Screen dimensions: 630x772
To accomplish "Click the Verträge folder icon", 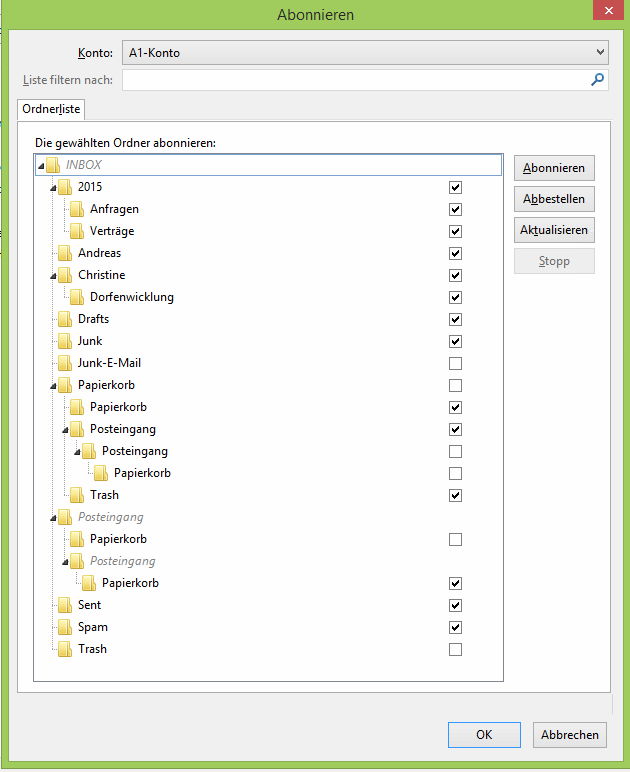I will point(77,231).
